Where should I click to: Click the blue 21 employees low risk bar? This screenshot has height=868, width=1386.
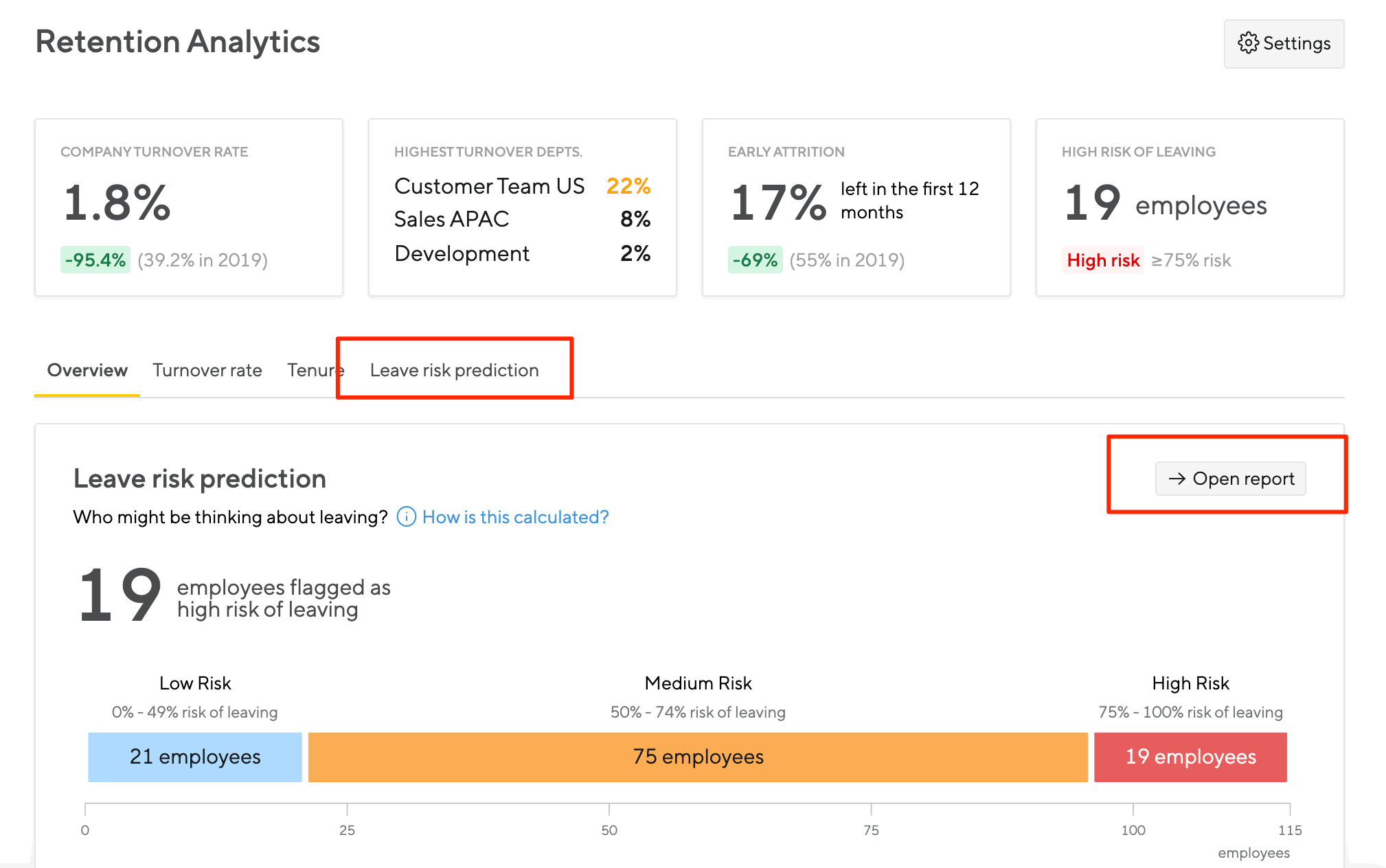click(195, 757)
